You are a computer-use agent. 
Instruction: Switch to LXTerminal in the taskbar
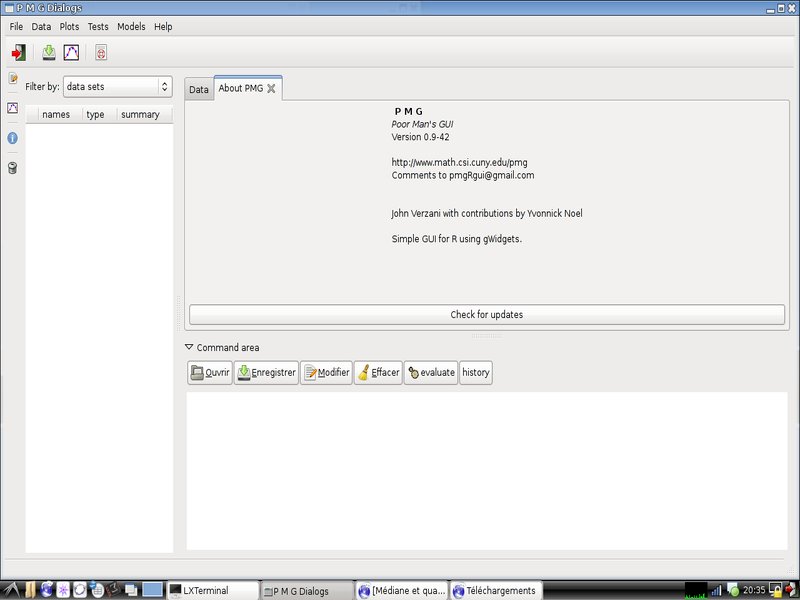[x=211, y=590]
